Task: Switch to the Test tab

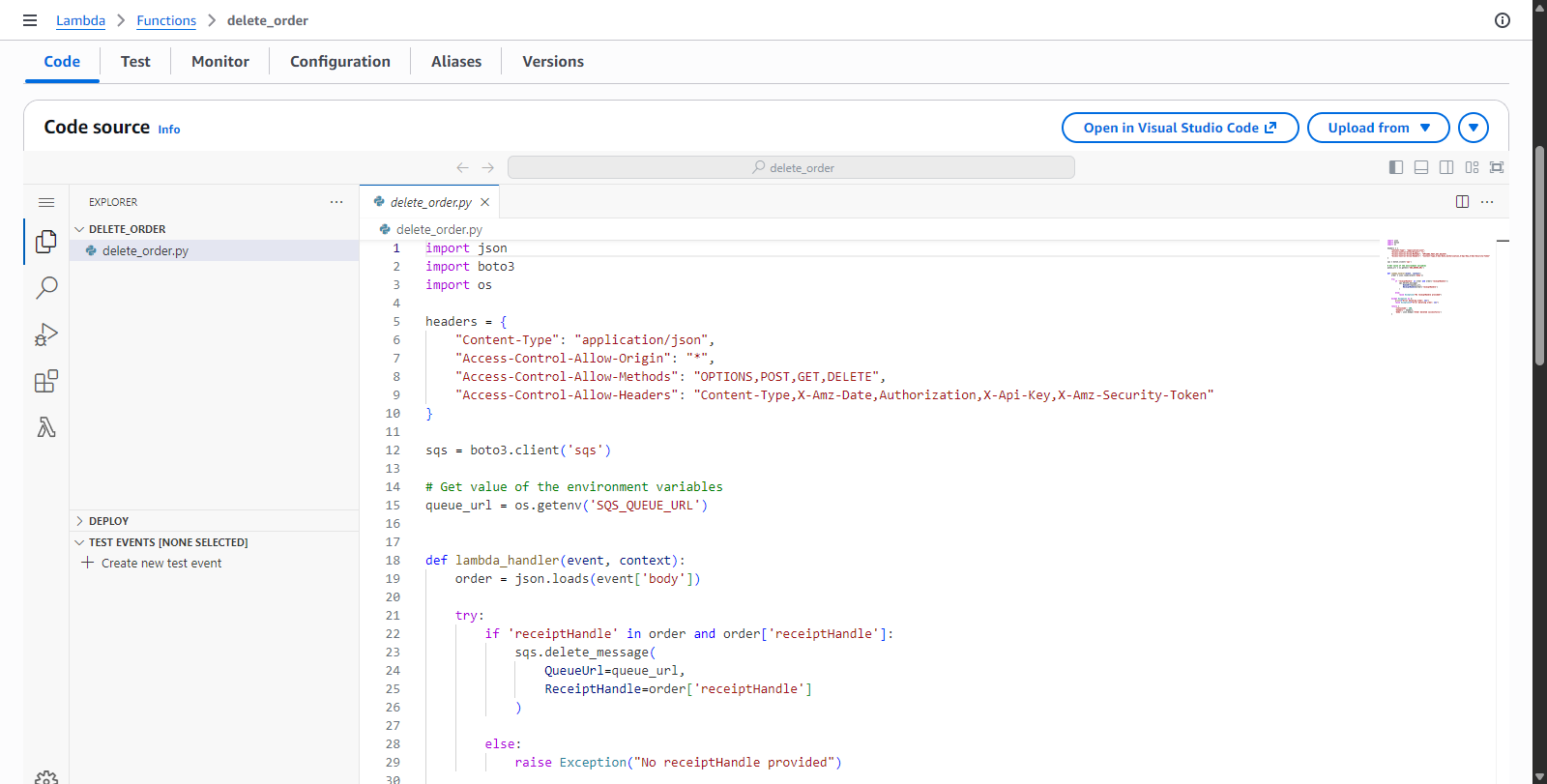Action: [135, 61]
